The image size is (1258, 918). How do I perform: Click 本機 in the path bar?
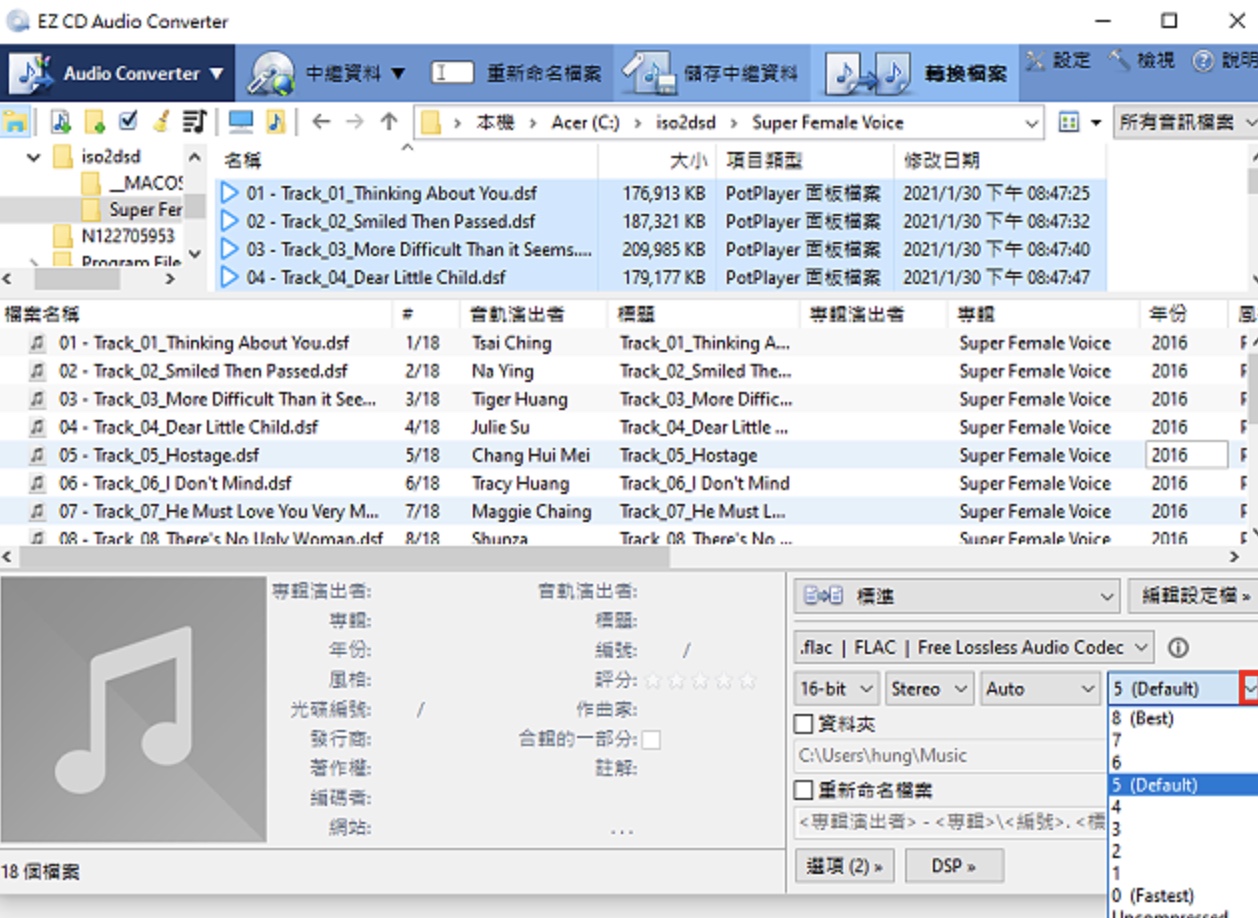click(x=495, y=123)
